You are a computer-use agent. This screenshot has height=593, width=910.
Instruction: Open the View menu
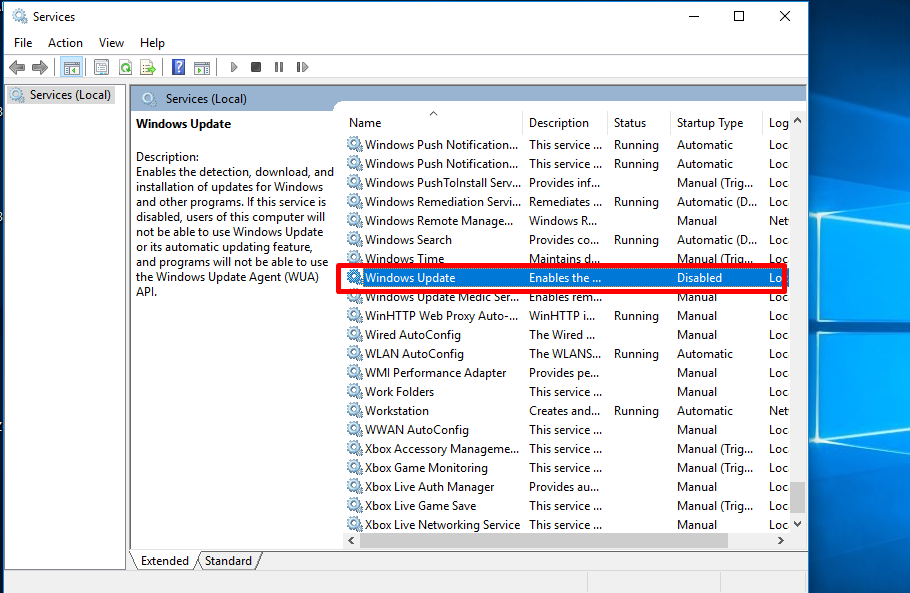pyautogui.click(x=111, y=43)
